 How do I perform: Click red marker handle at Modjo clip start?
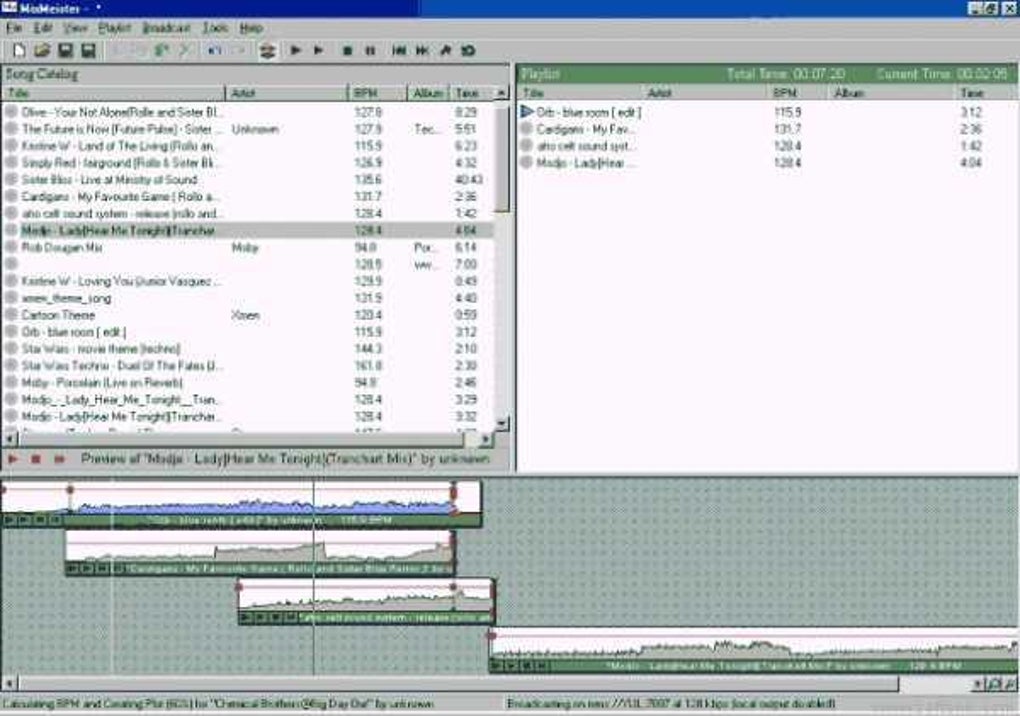[x=492, y=635]
